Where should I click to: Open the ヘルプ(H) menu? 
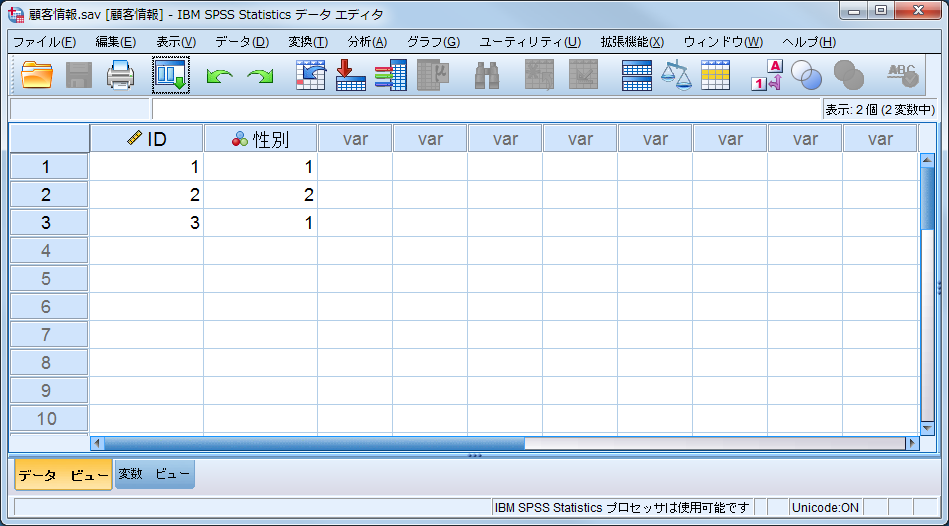click(809, 42)
